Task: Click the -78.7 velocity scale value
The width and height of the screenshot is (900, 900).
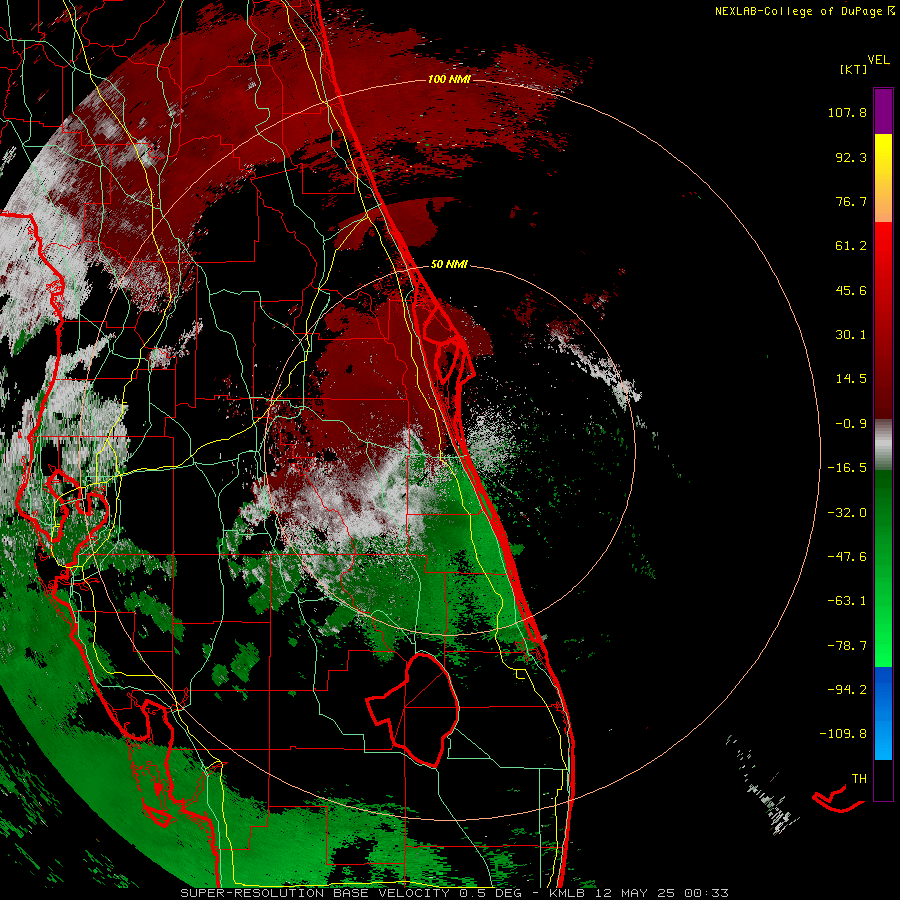Action: point(847,646)
